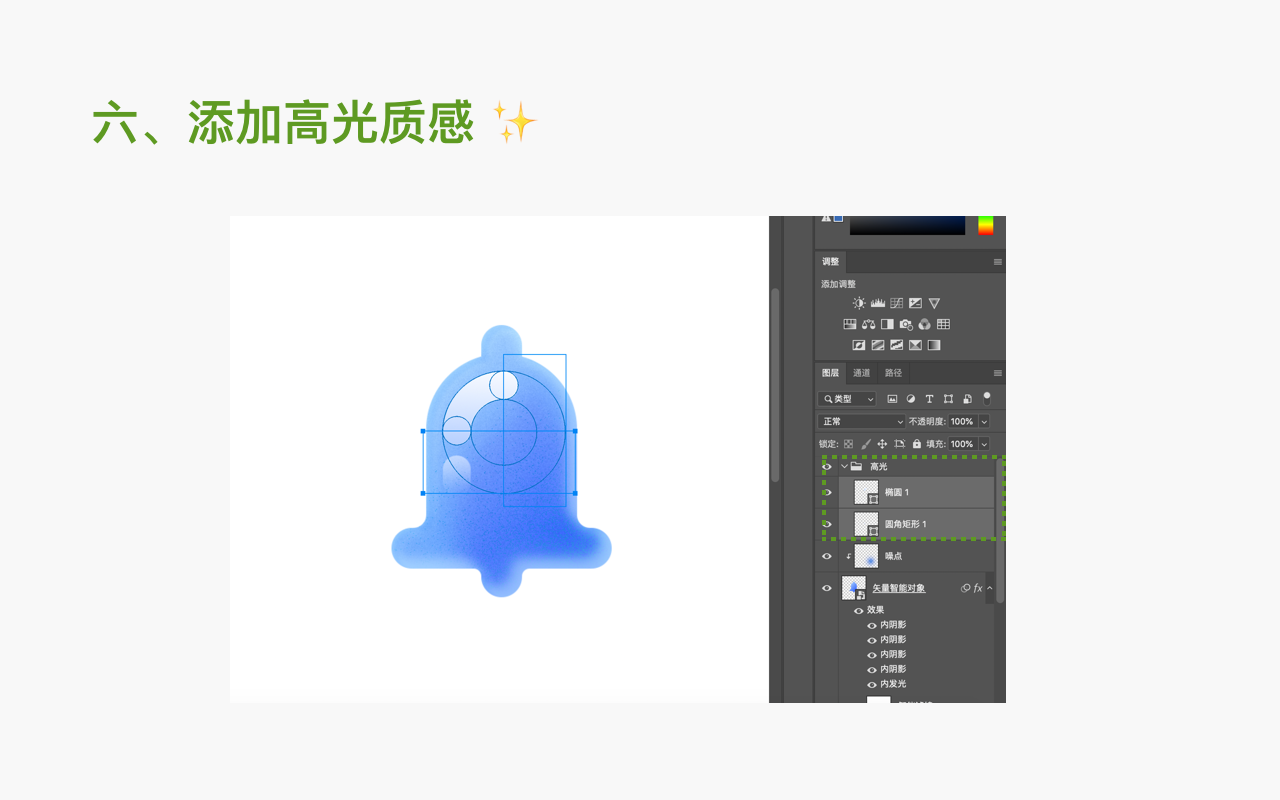Toggle visibility of all 效果 effects
The height and width of the screenshot is (800, 1280).
coord(858,610)
